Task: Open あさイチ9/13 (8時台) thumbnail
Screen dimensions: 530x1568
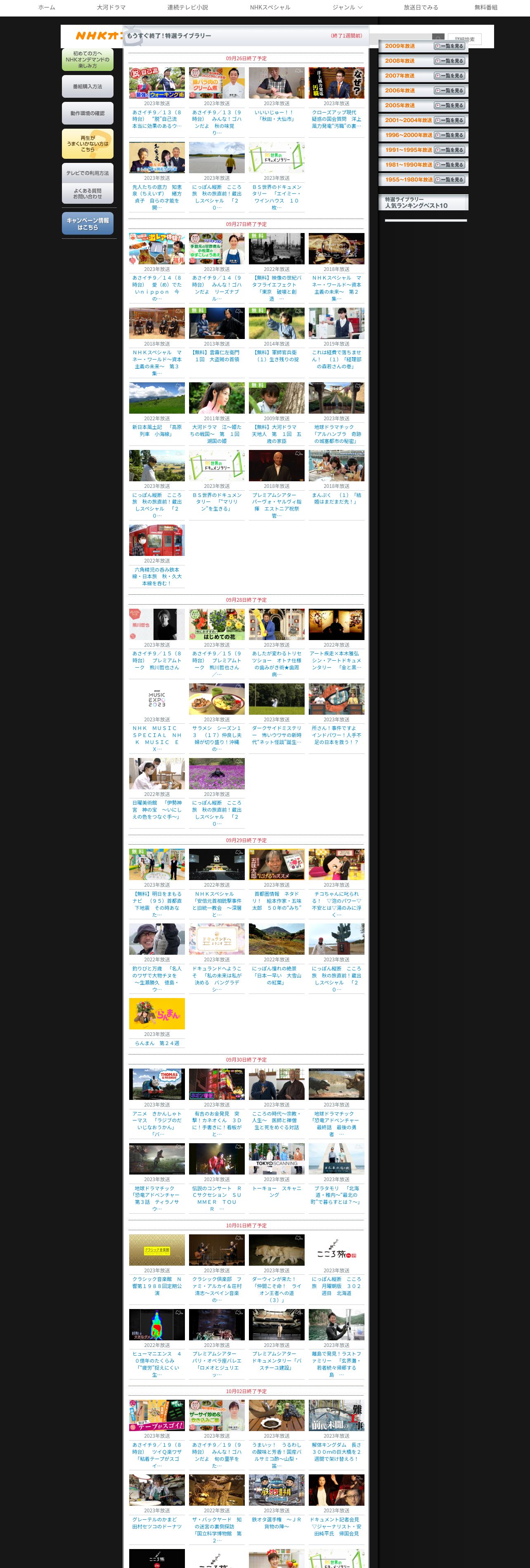Action: (156, 83)
